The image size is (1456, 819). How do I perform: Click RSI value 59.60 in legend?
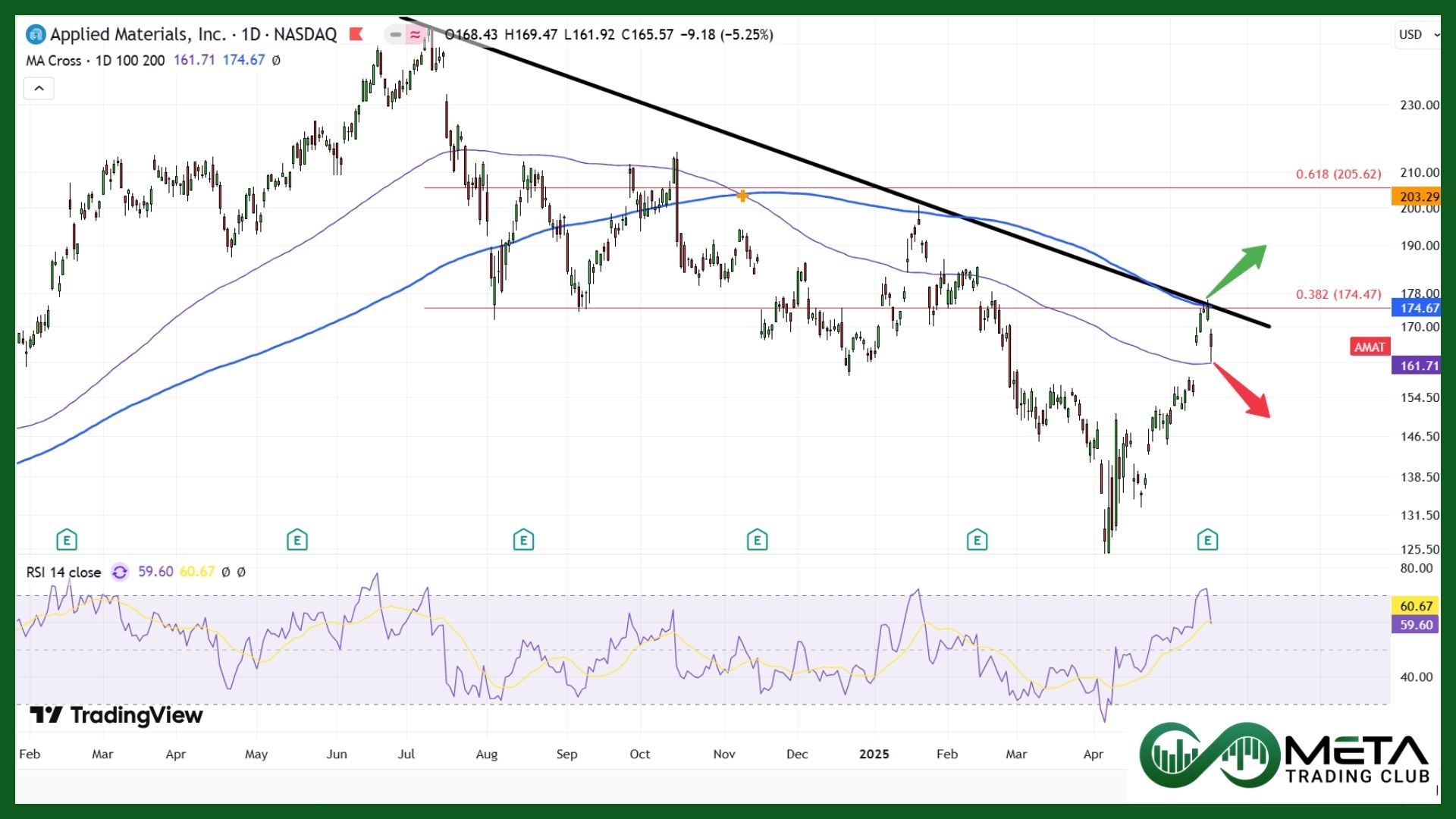point(155,572)
